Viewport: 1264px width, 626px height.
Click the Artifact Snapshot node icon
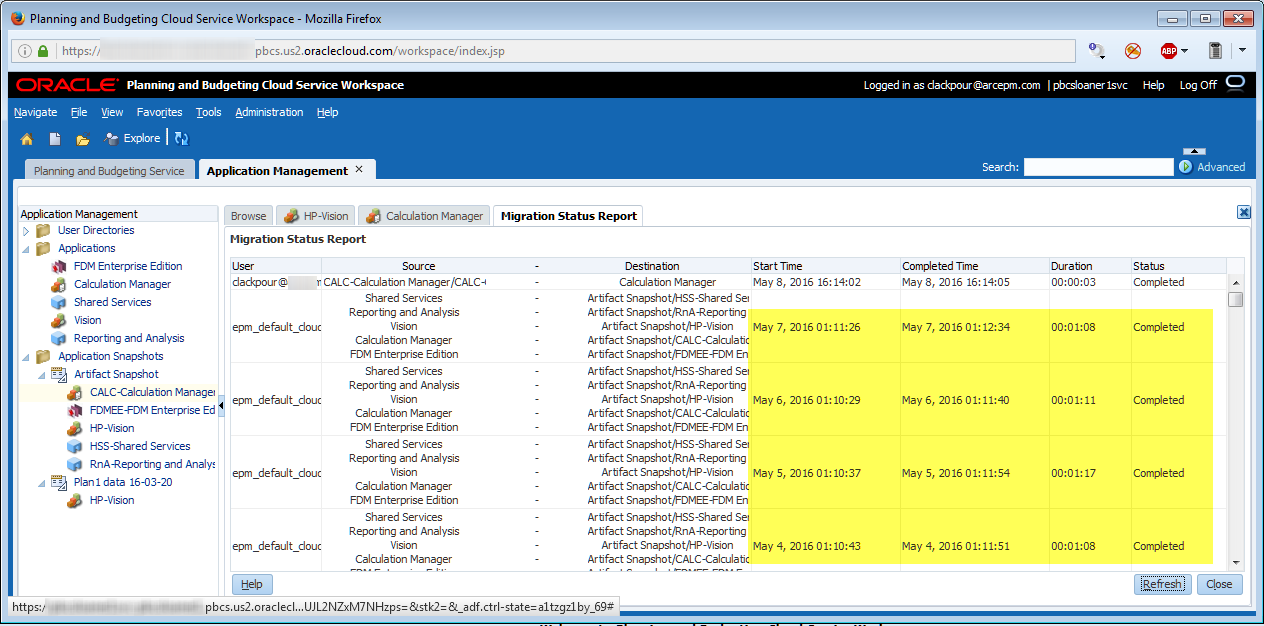coord(59,375)
